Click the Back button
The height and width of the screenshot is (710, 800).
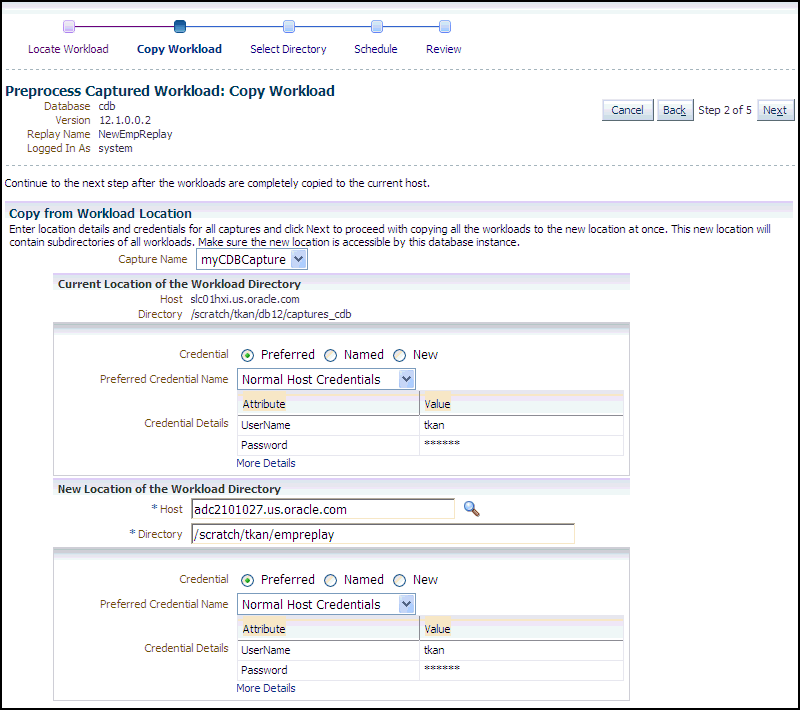pos(674,110)
